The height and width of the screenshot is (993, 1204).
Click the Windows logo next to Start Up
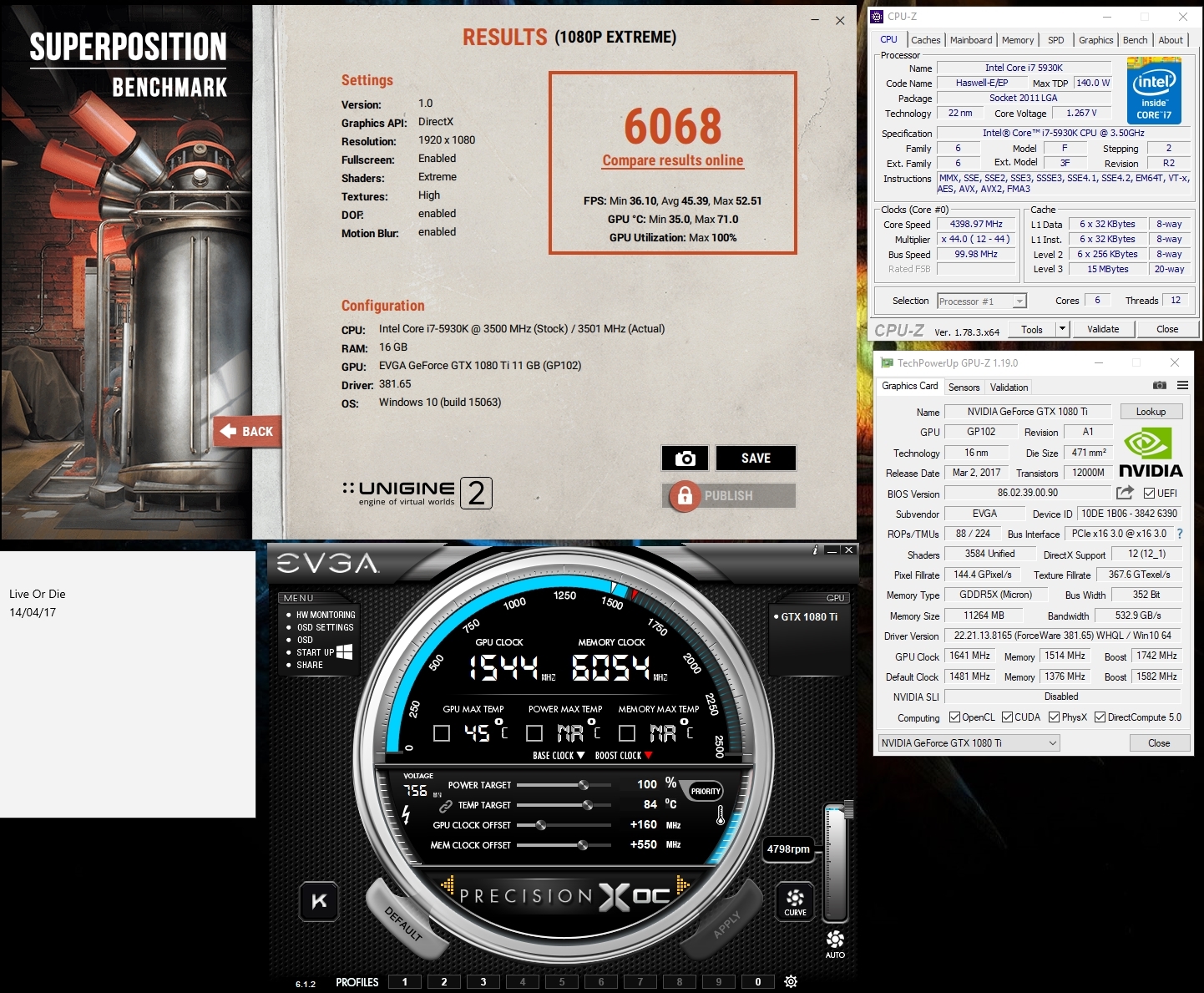pos(344,652)
